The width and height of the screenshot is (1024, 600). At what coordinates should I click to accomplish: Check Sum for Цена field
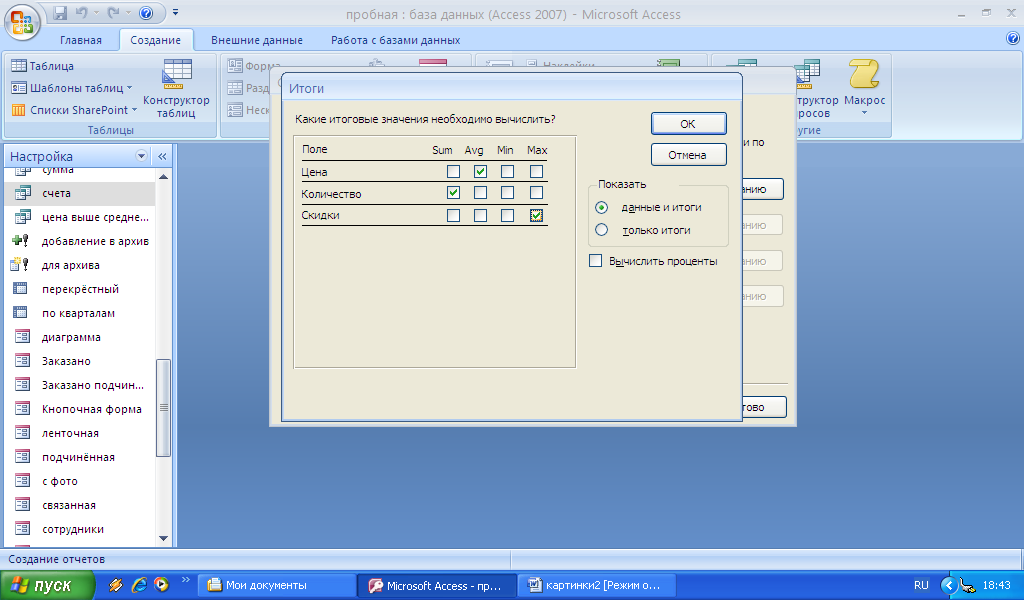pos(453,172)
